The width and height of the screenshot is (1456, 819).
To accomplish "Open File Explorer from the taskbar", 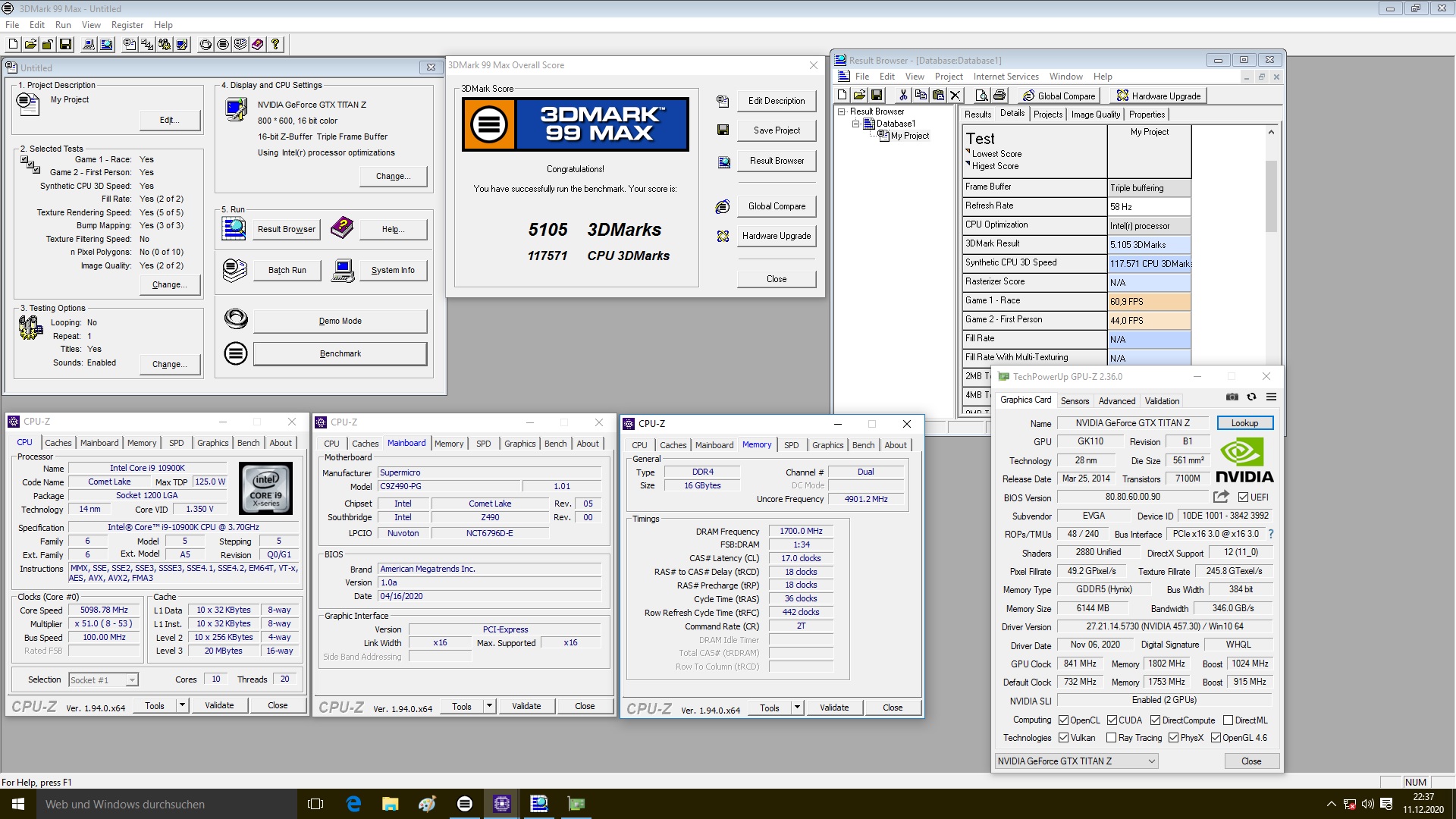I will pos(391,804).
